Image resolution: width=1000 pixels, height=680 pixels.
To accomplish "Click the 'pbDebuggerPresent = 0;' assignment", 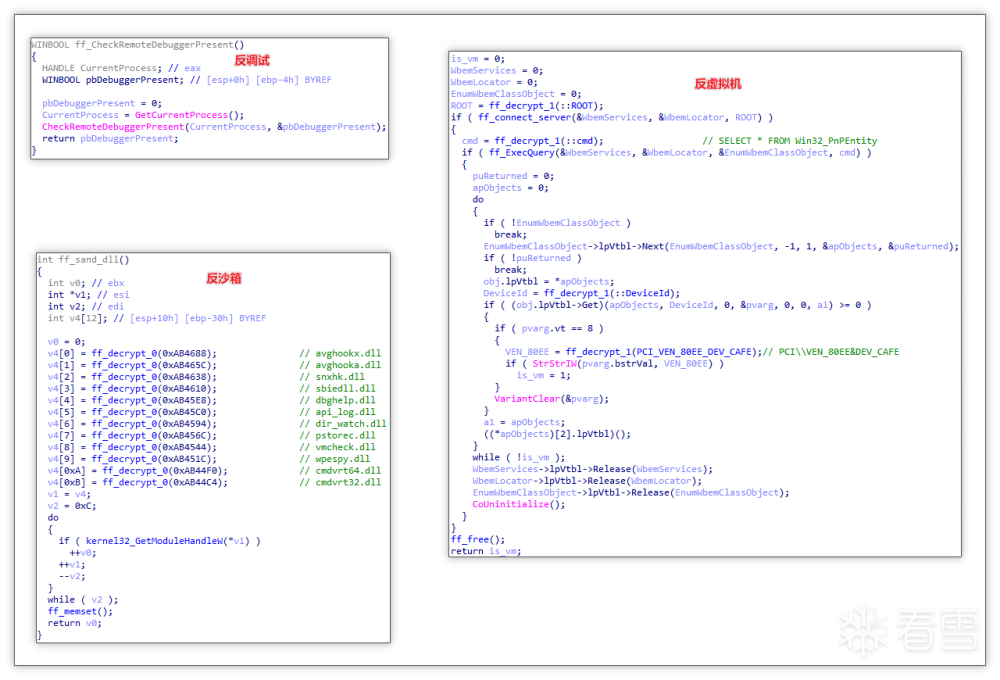I will pyautogui.click(x=102, y=103).
